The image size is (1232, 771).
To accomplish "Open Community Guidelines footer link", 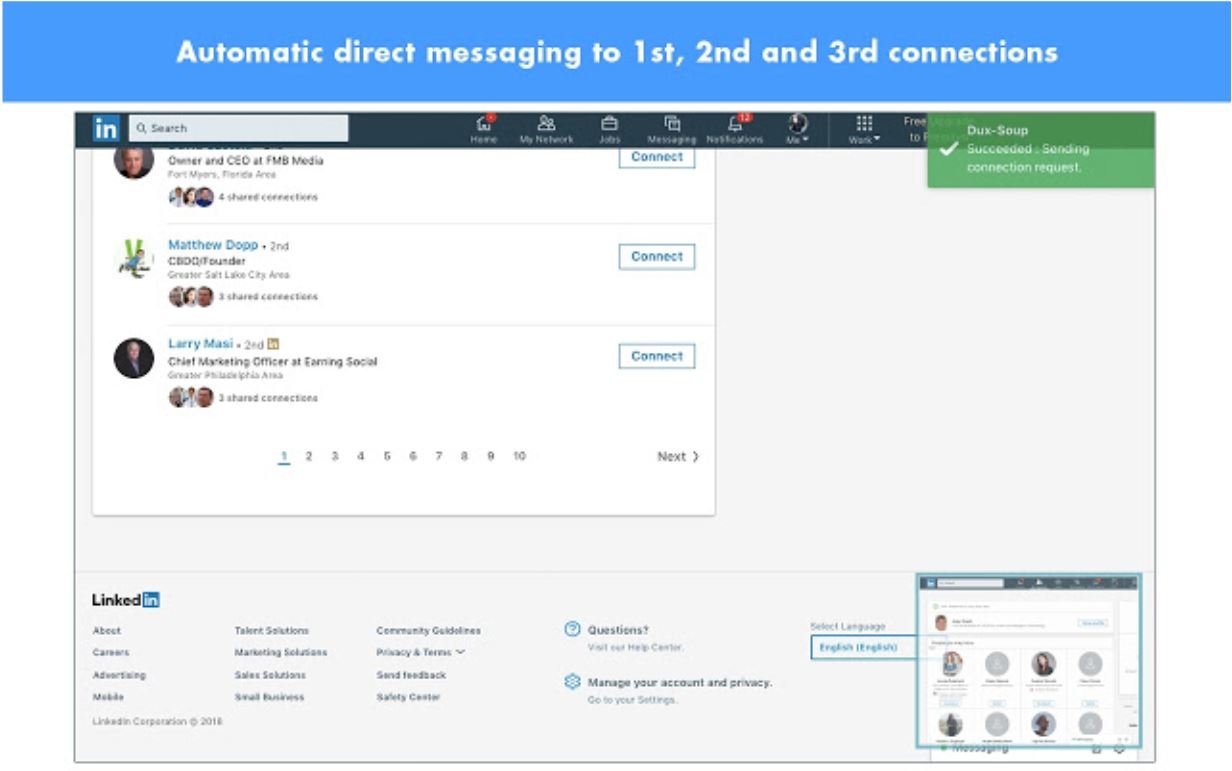I will 428,631.
